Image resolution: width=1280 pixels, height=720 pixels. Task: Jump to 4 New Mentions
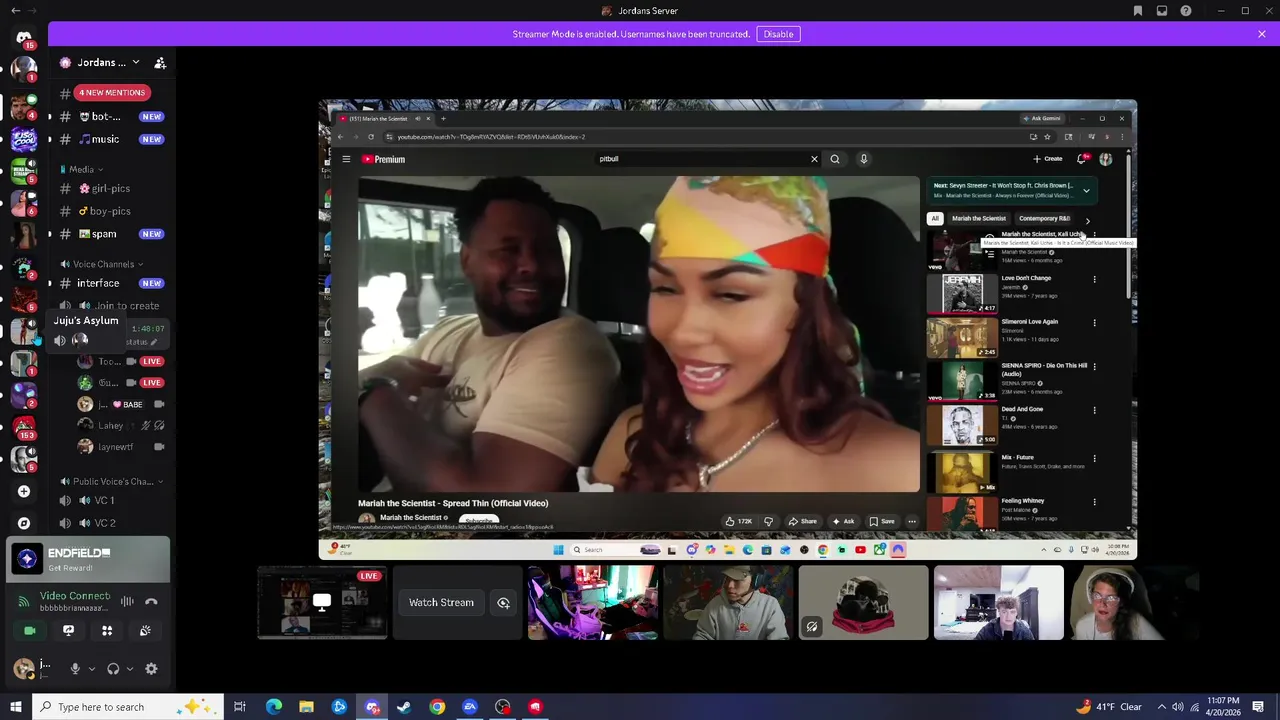(111, 92)
